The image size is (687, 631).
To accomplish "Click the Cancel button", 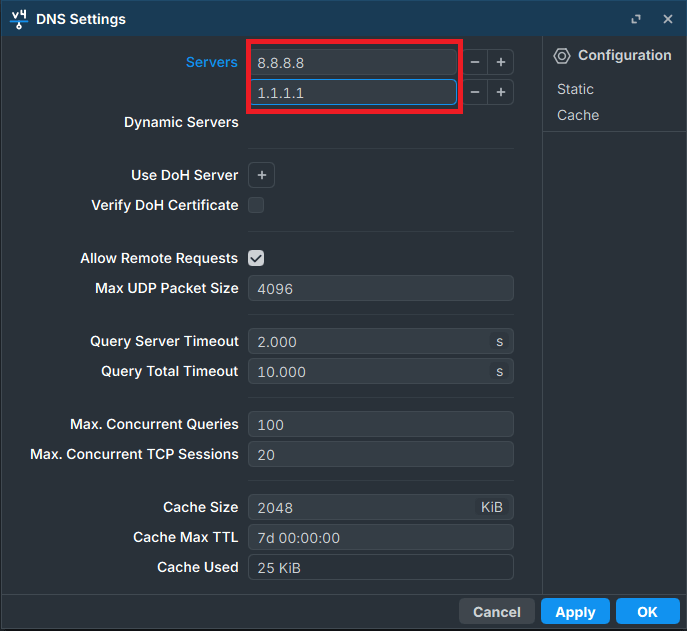I will [497, 611].
